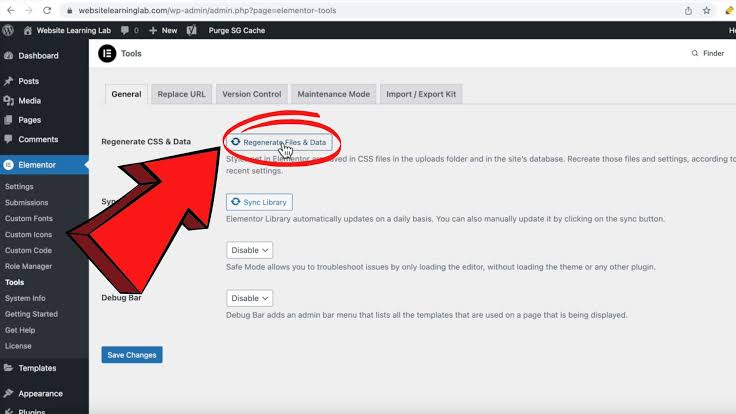This screenshot has height=414, width=736.
Task: Open System Info submenu item
Action: (25, 298)
